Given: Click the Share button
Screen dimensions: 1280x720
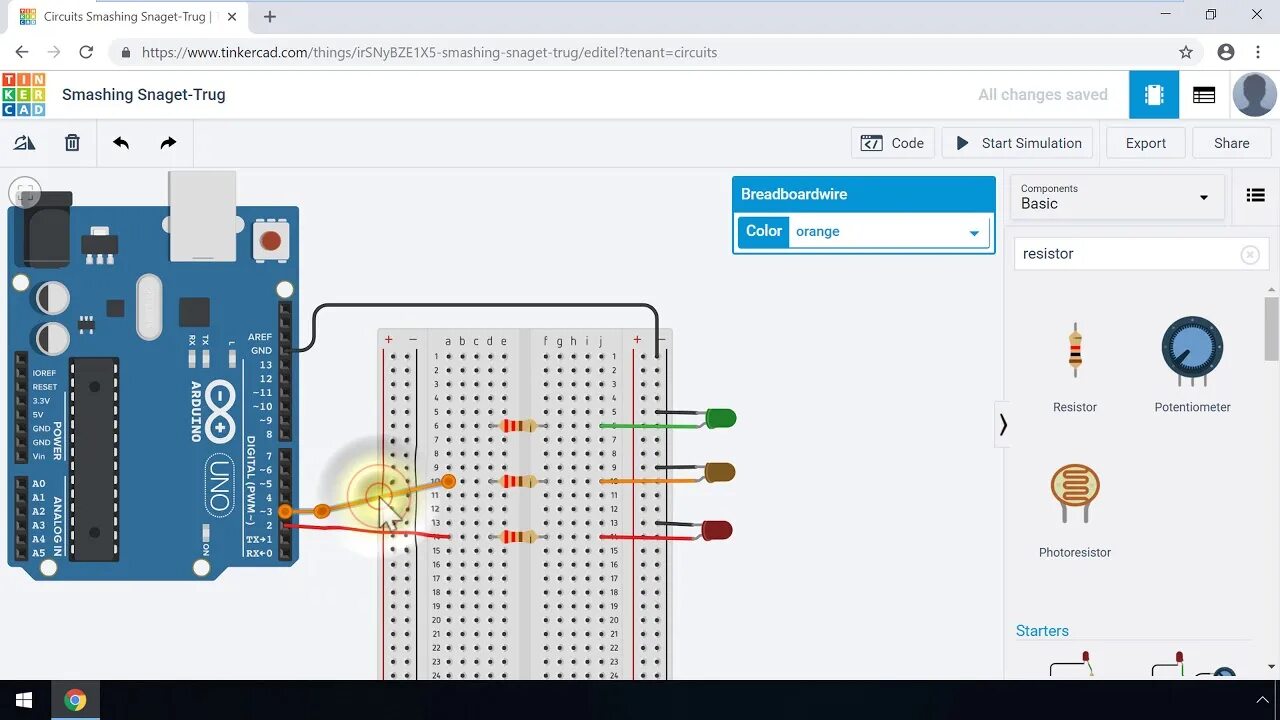Looking at the screenshot, I should click(1231, 143).
